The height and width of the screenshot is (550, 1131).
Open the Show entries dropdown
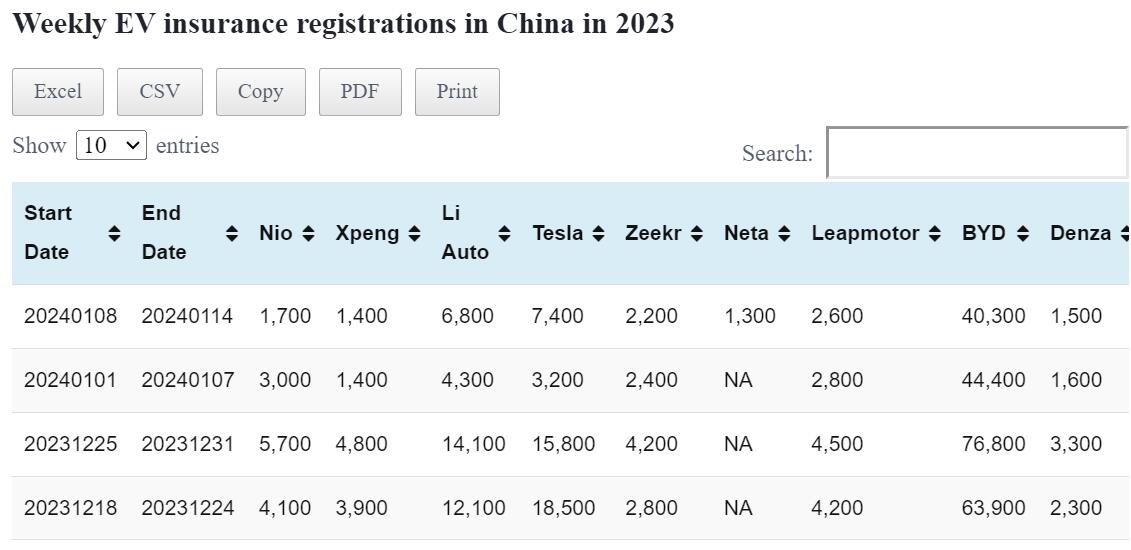[x=112, y=145]
